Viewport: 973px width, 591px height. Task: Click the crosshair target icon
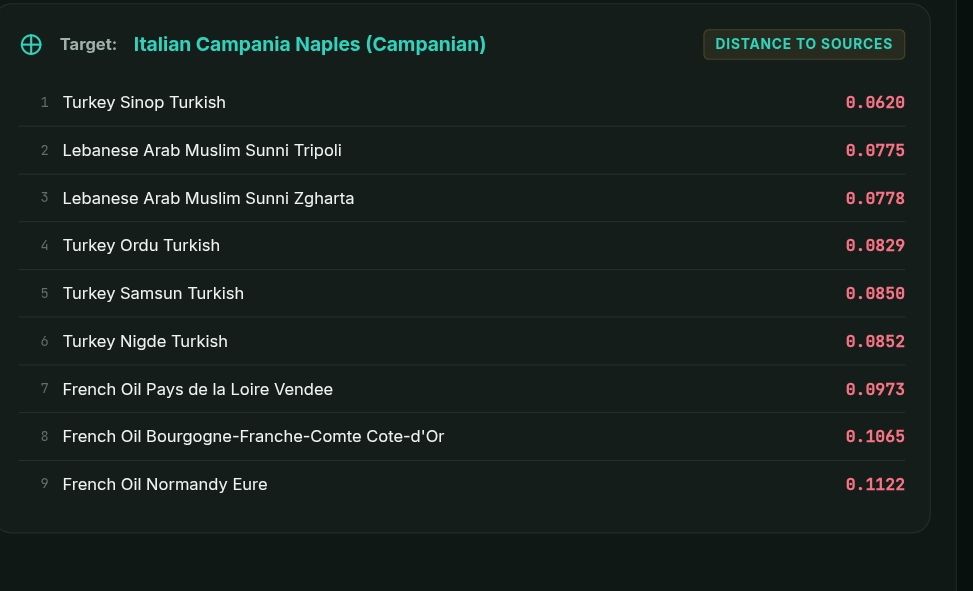[31, 45]
